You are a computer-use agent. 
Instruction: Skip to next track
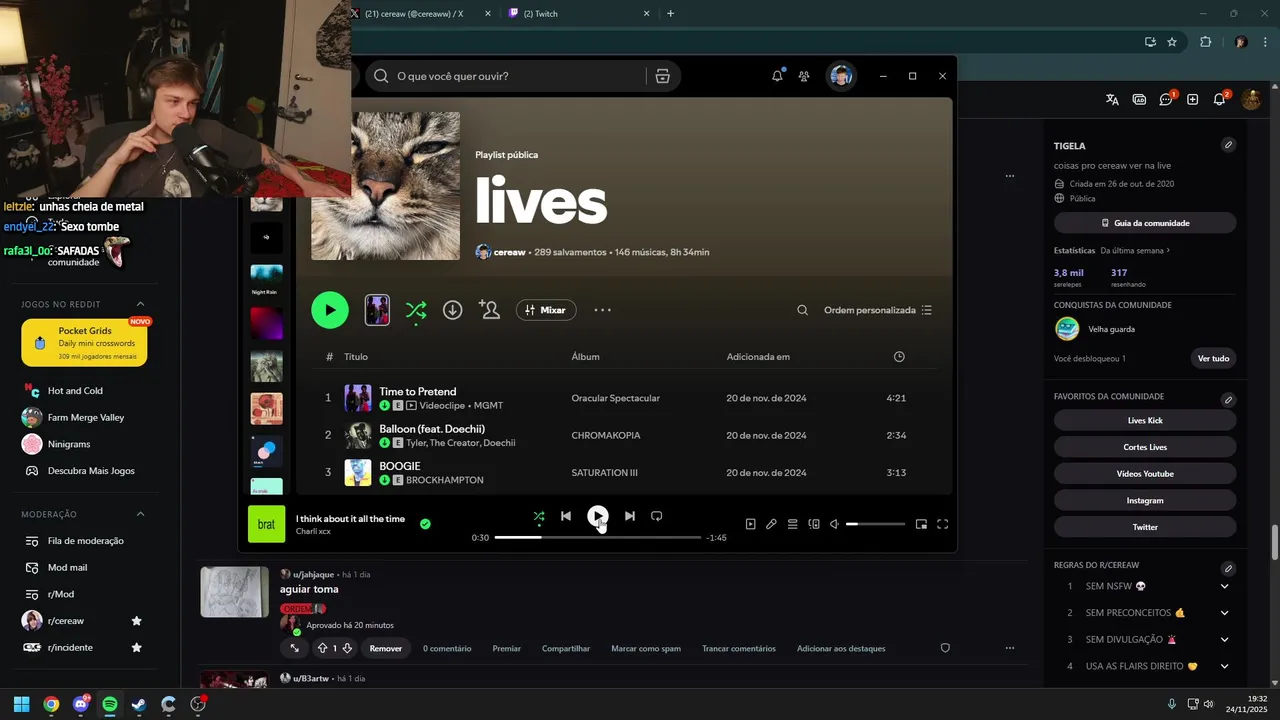click(629, 516)
